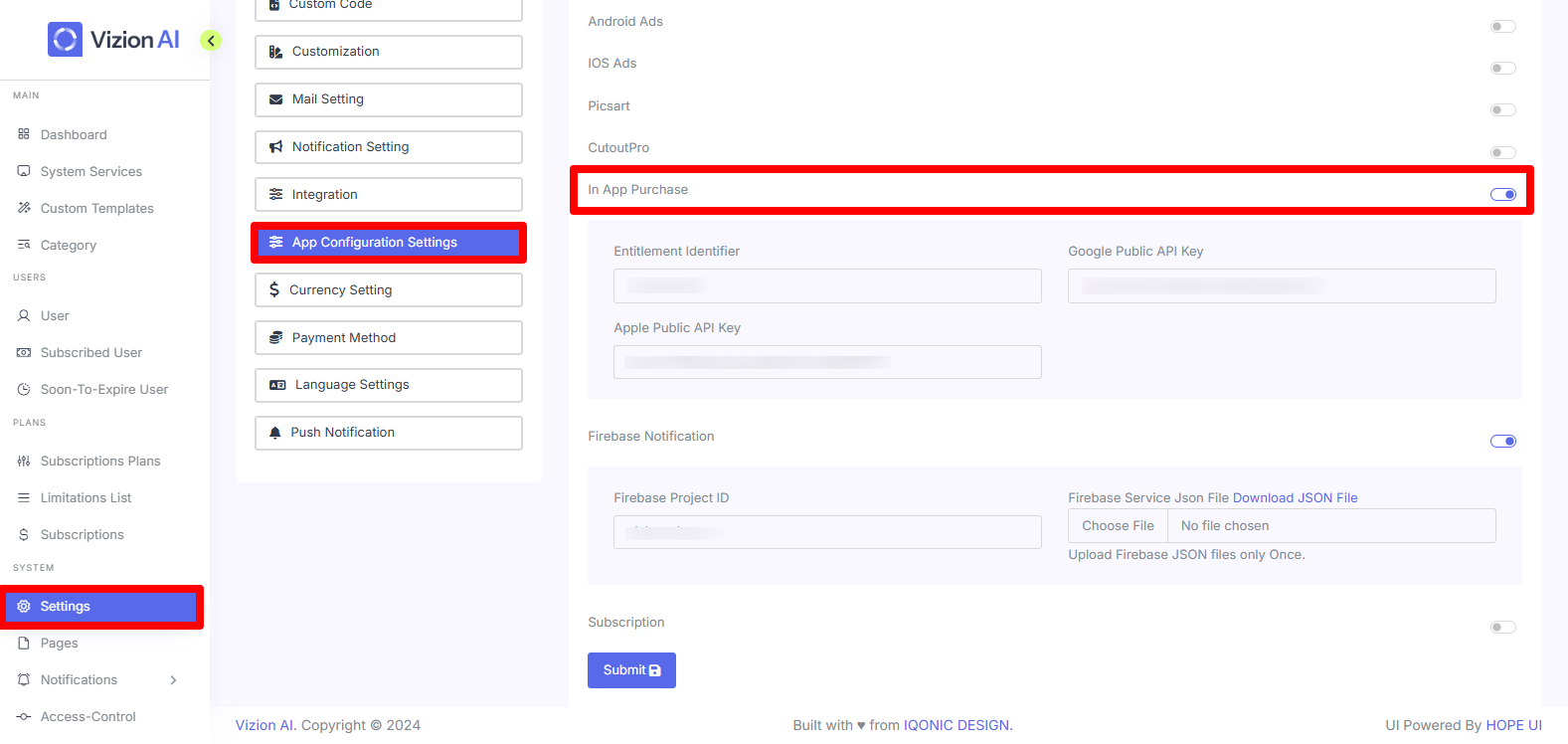Screen dimensions: 1568x744
Task: Click the Mail Setting envelope icon
Action: (276, 99)
